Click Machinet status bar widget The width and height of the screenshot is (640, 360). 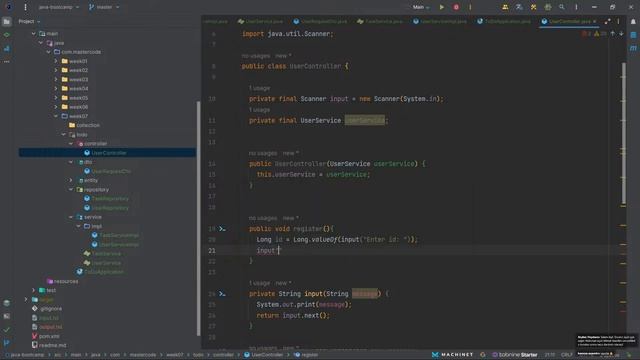(x=453, y=355)
